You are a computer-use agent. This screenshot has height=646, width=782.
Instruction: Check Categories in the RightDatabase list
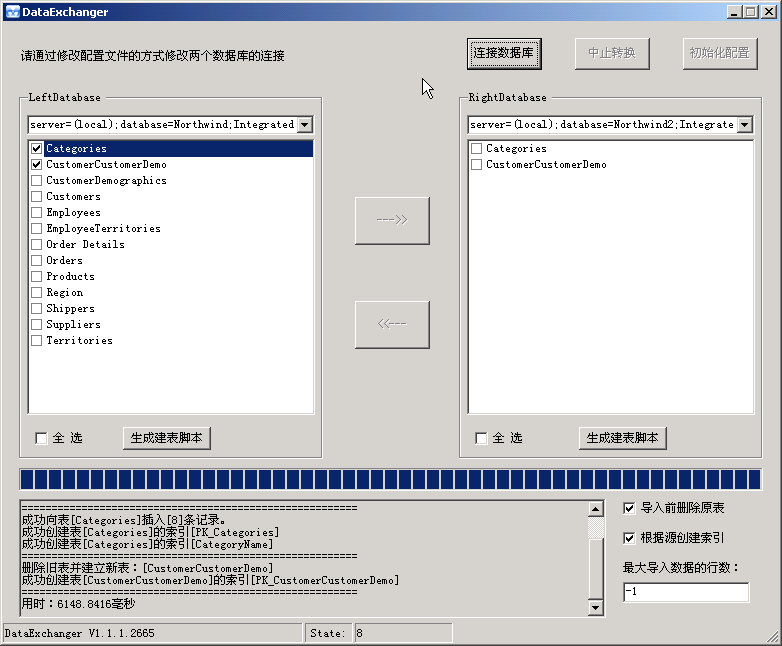click(476, 149)
